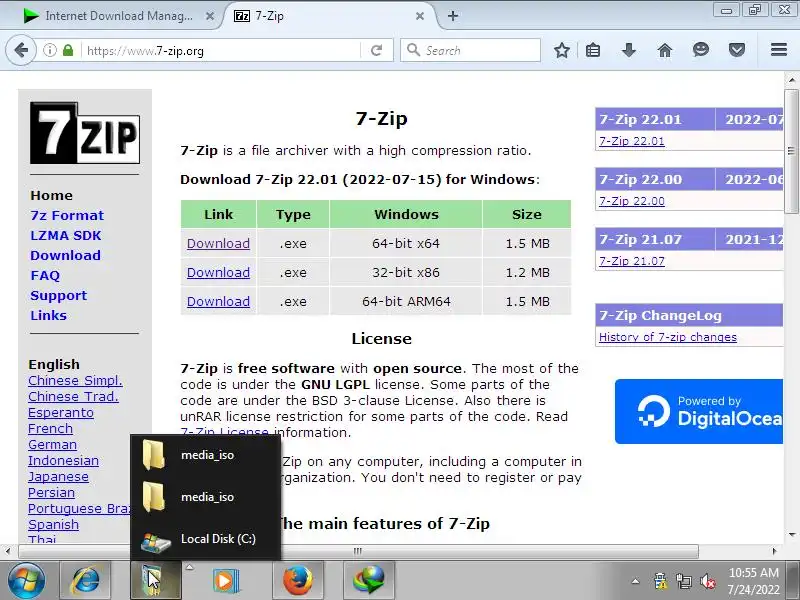Close the Internet Download Manager tab
This screenshot has width=800, height=600.
coord(210,16)
